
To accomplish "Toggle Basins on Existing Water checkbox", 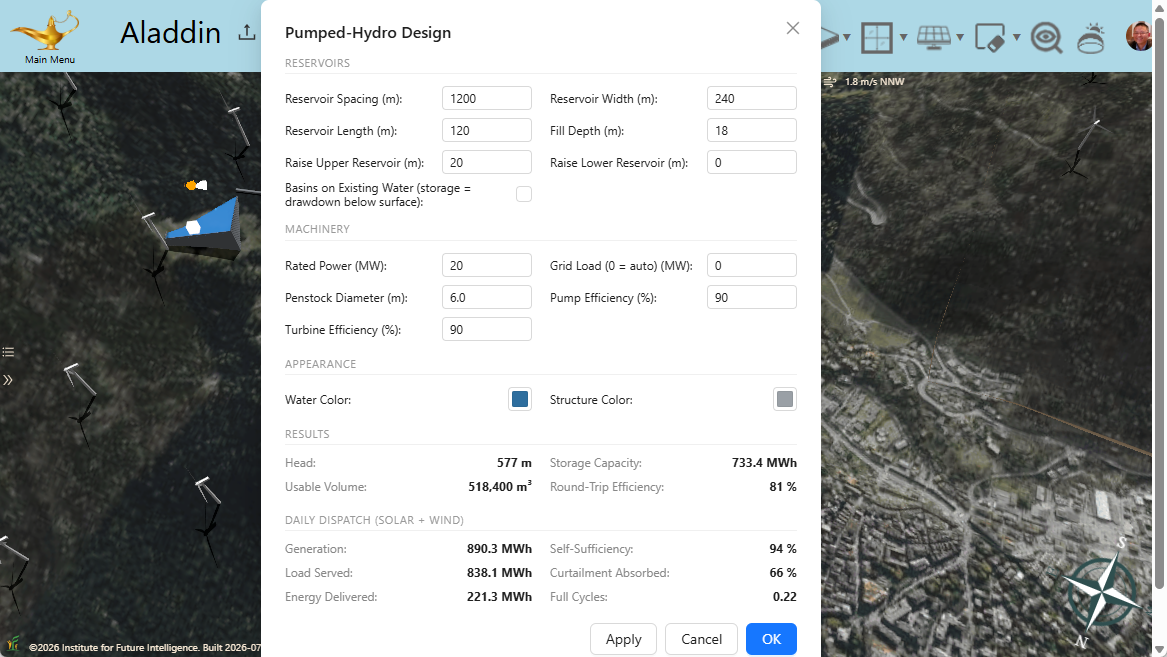I will click(x=524, y=194).
